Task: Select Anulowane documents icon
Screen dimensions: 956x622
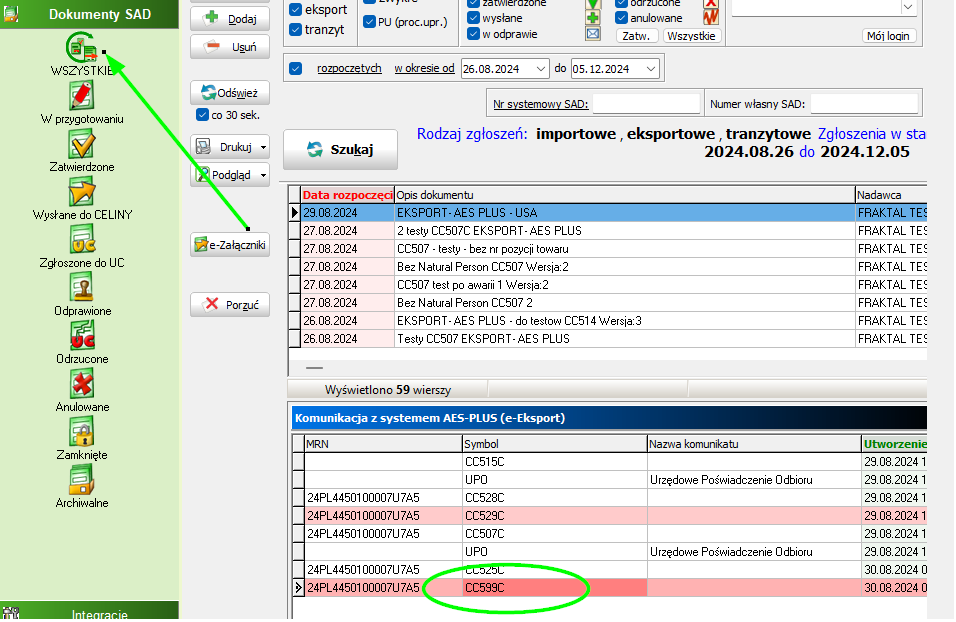Action: 82,384
